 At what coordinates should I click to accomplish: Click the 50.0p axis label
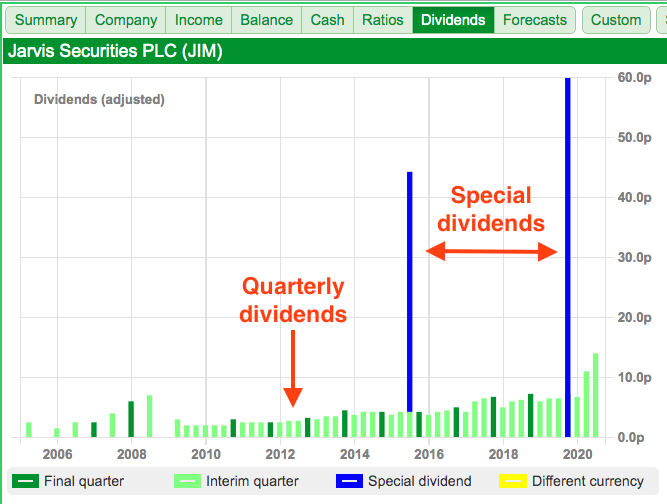pos(634,137)
